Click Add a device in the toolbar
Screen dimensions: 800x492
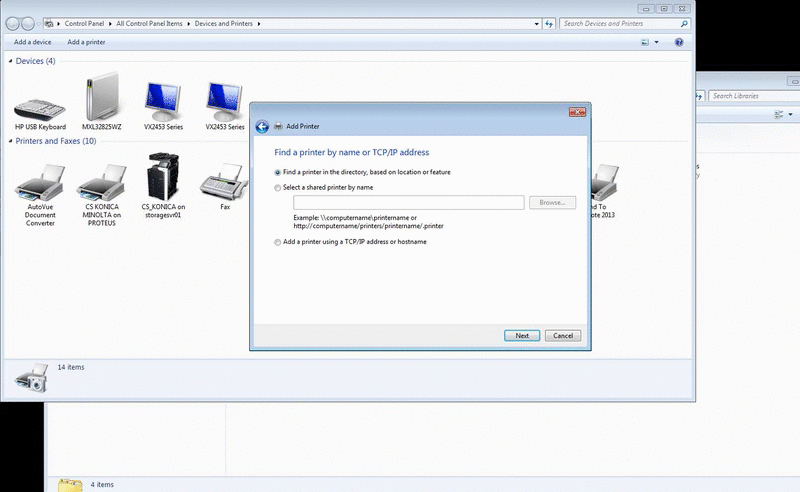[33, 42]
